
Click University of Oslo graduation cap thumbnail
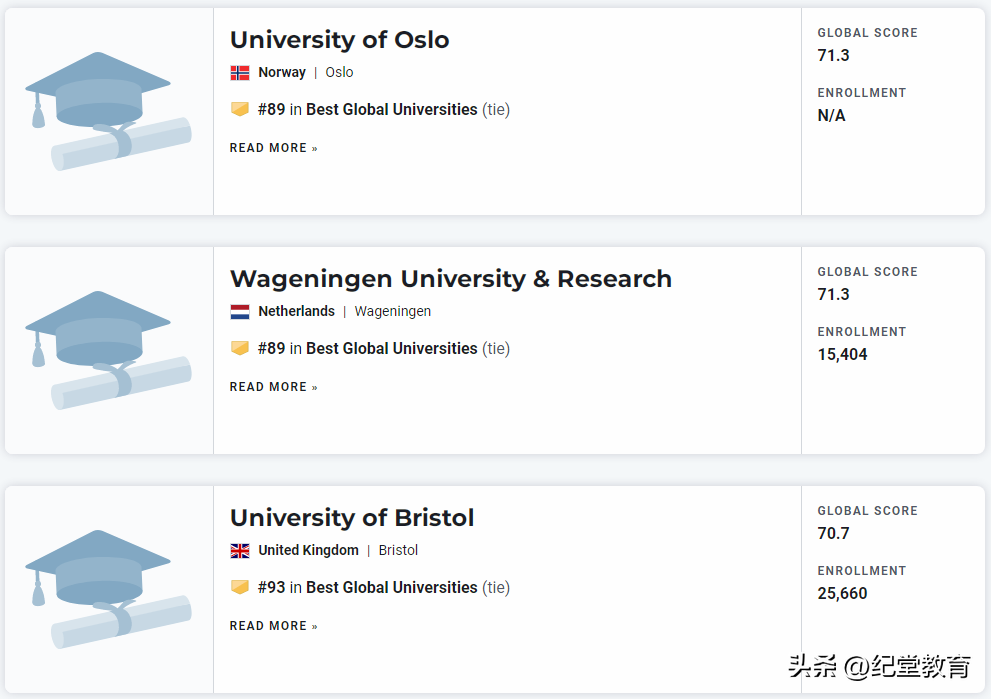click(x=108, y=111)
